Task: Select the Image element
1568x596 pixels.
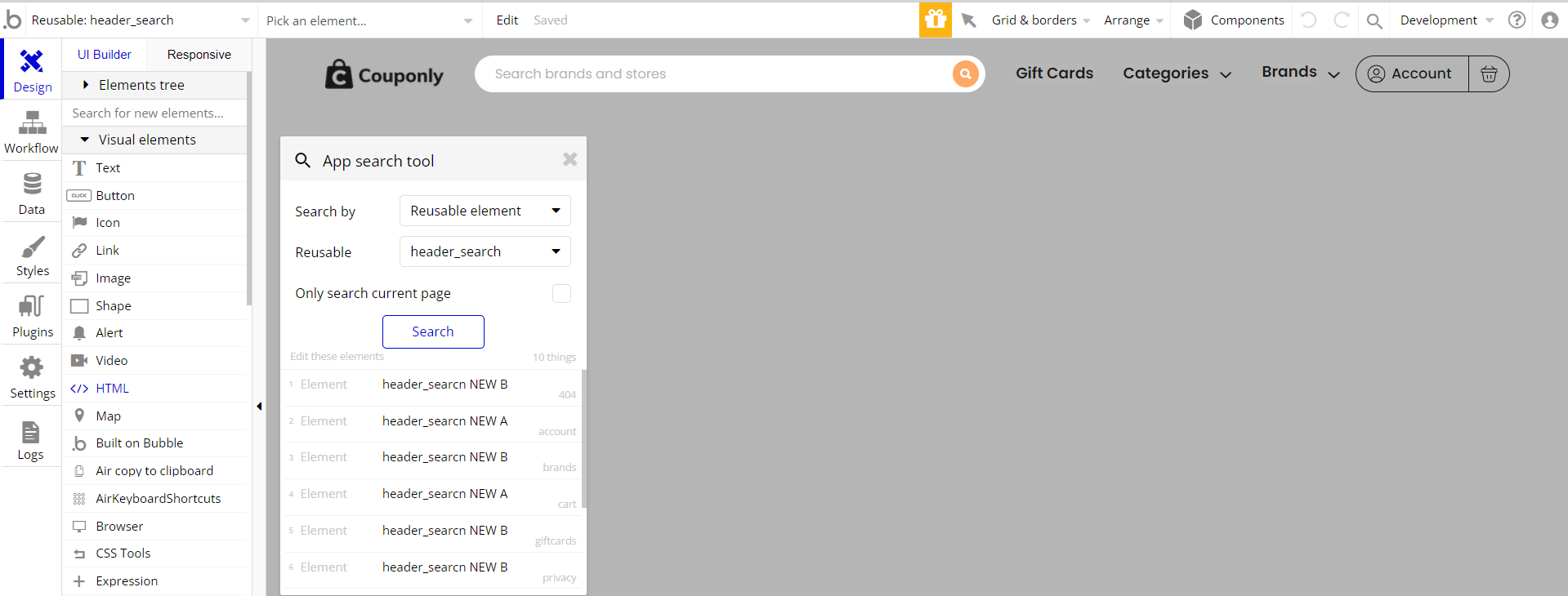Action: click(155, 278)
